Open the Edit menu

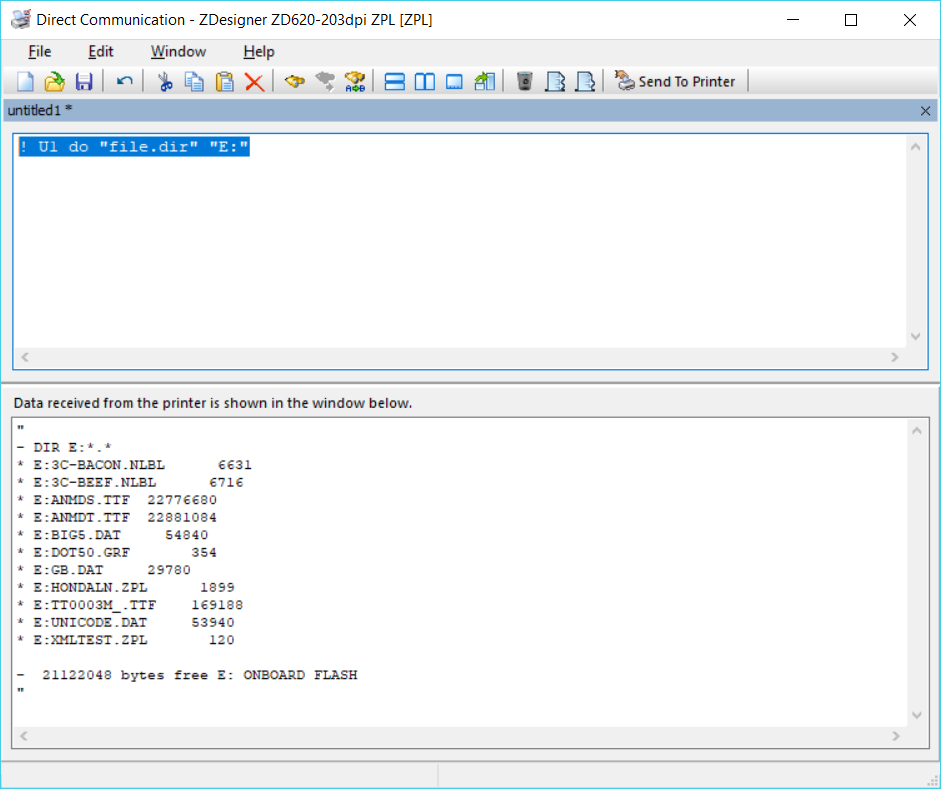click(x=100, y=51)
